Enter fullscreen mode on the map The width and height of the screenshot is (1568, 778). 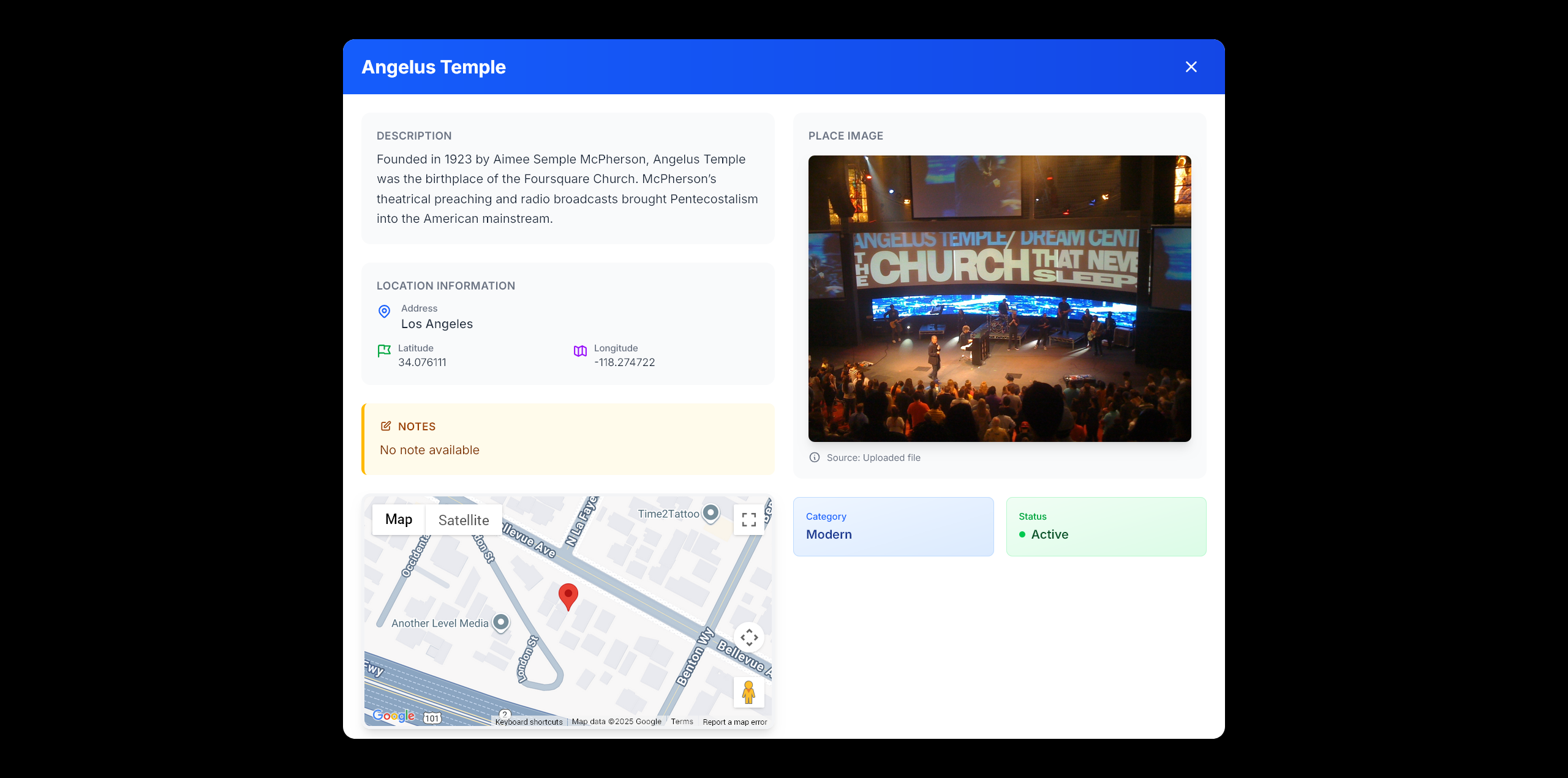pyautogui.click(x=748, y=518)
